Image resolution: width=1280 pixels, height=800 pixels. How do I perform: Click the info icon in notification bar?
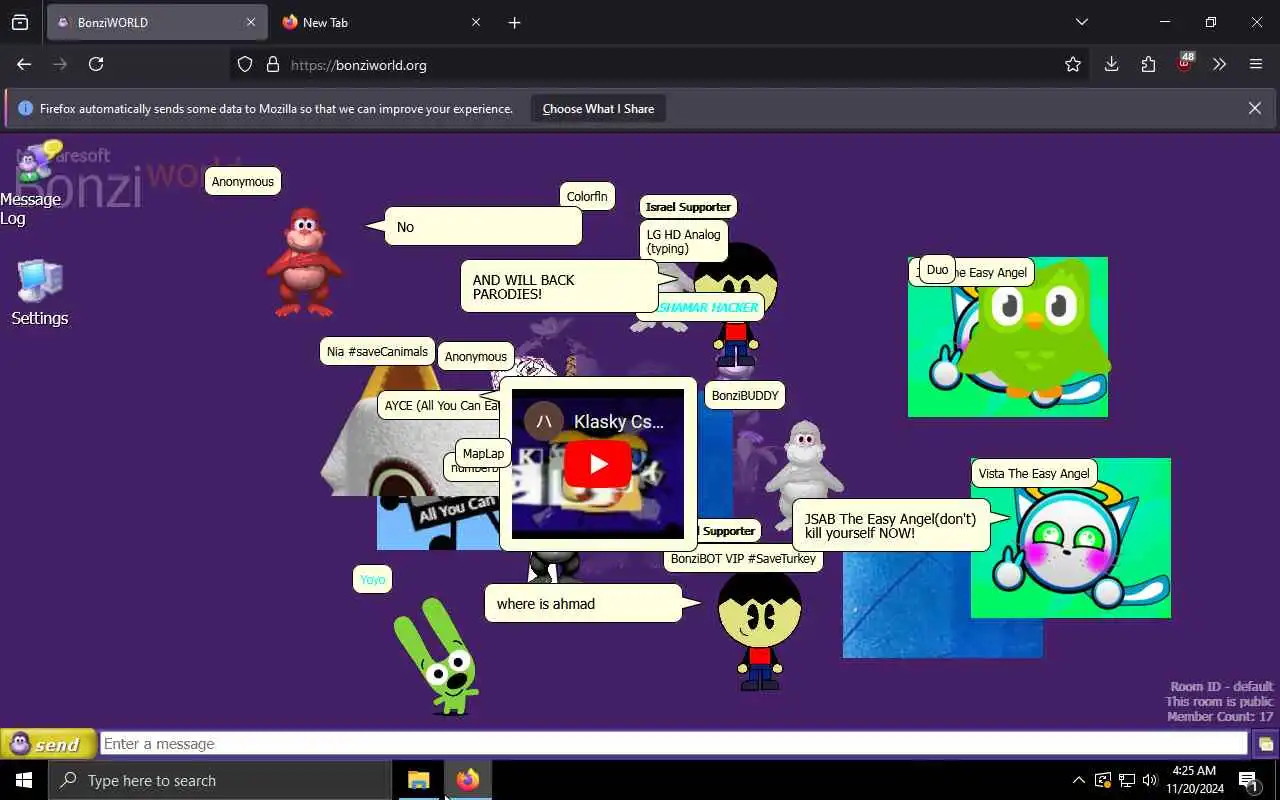26,108
